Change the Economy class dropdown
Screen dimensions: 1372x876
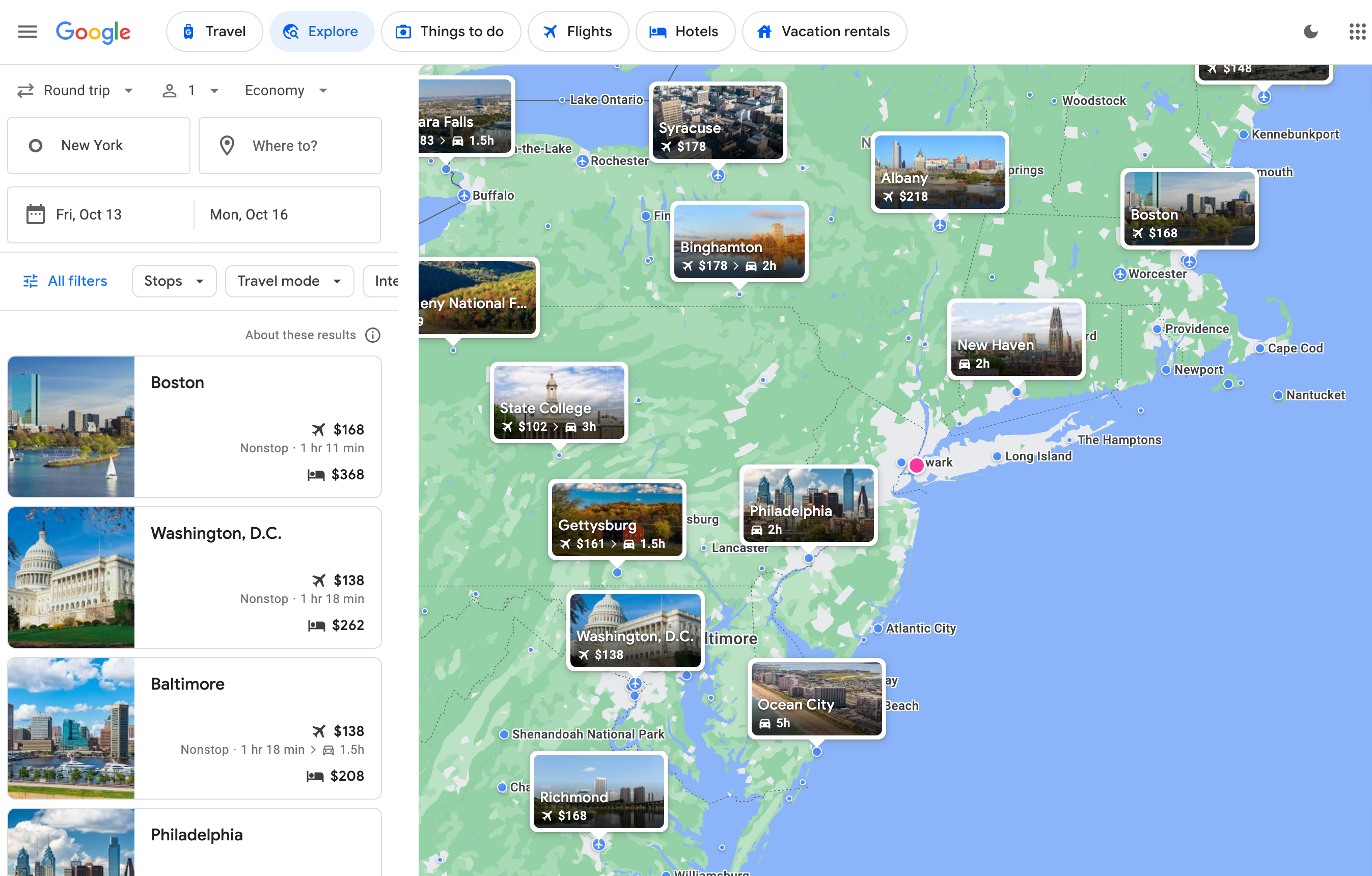(x=286, y=91)
